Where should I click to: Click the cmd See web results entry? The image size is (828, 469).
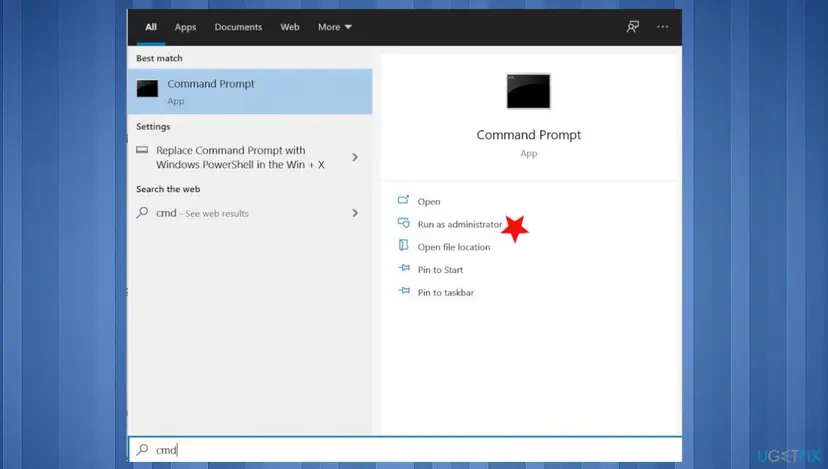click(250, 213)
